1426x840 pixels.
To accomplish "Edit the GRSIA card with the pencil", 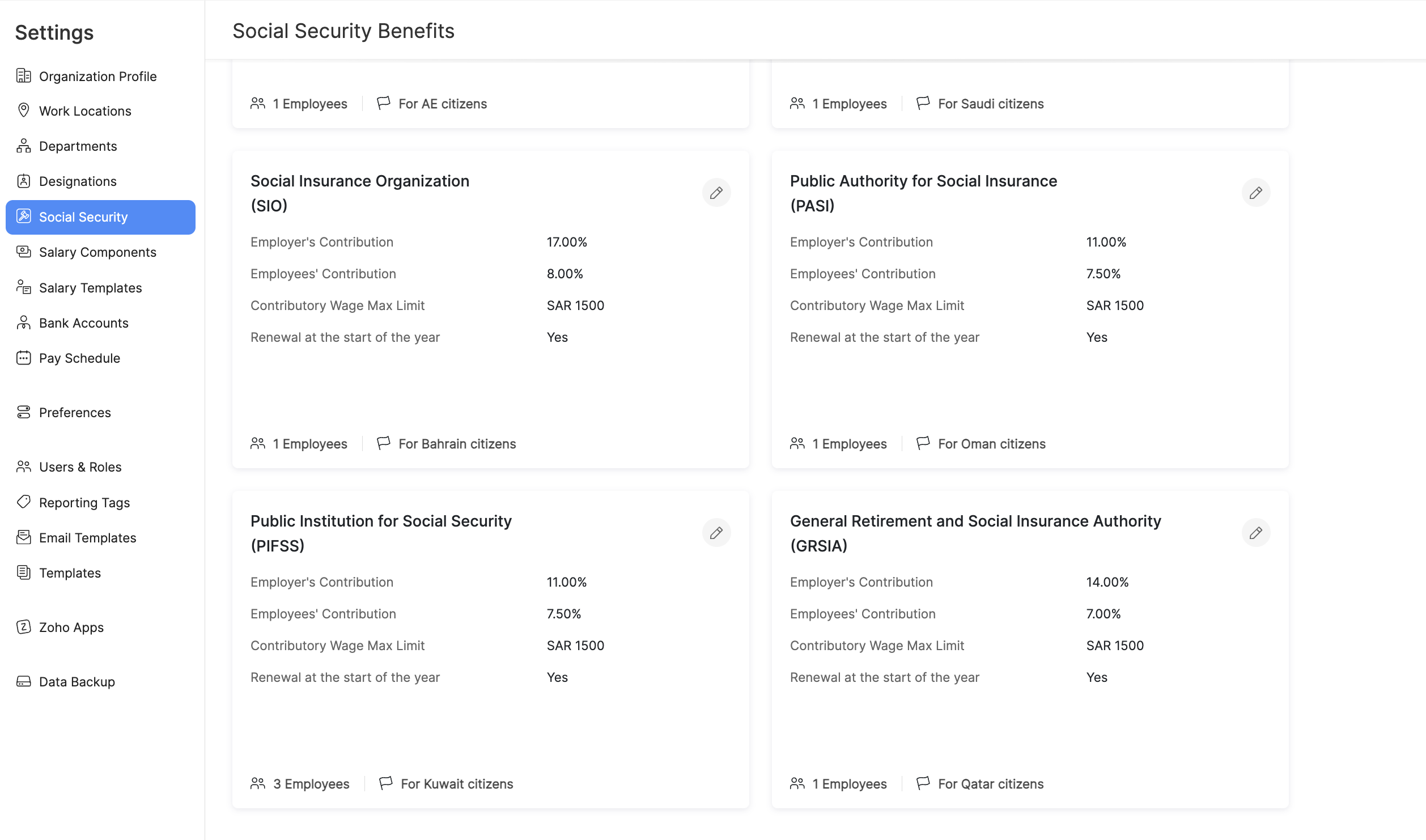I will tap(1256, 532).
